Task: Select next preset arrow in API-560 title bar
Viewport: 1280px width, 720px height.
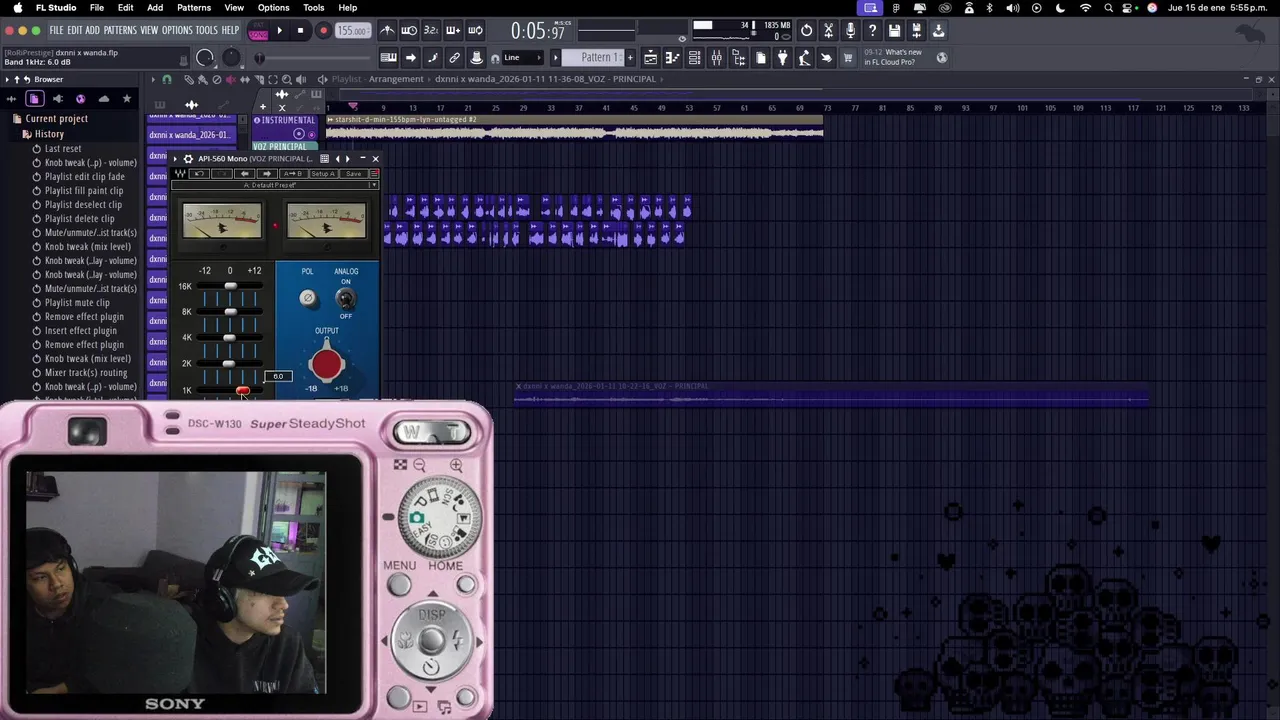Action: tap(348, 159)
